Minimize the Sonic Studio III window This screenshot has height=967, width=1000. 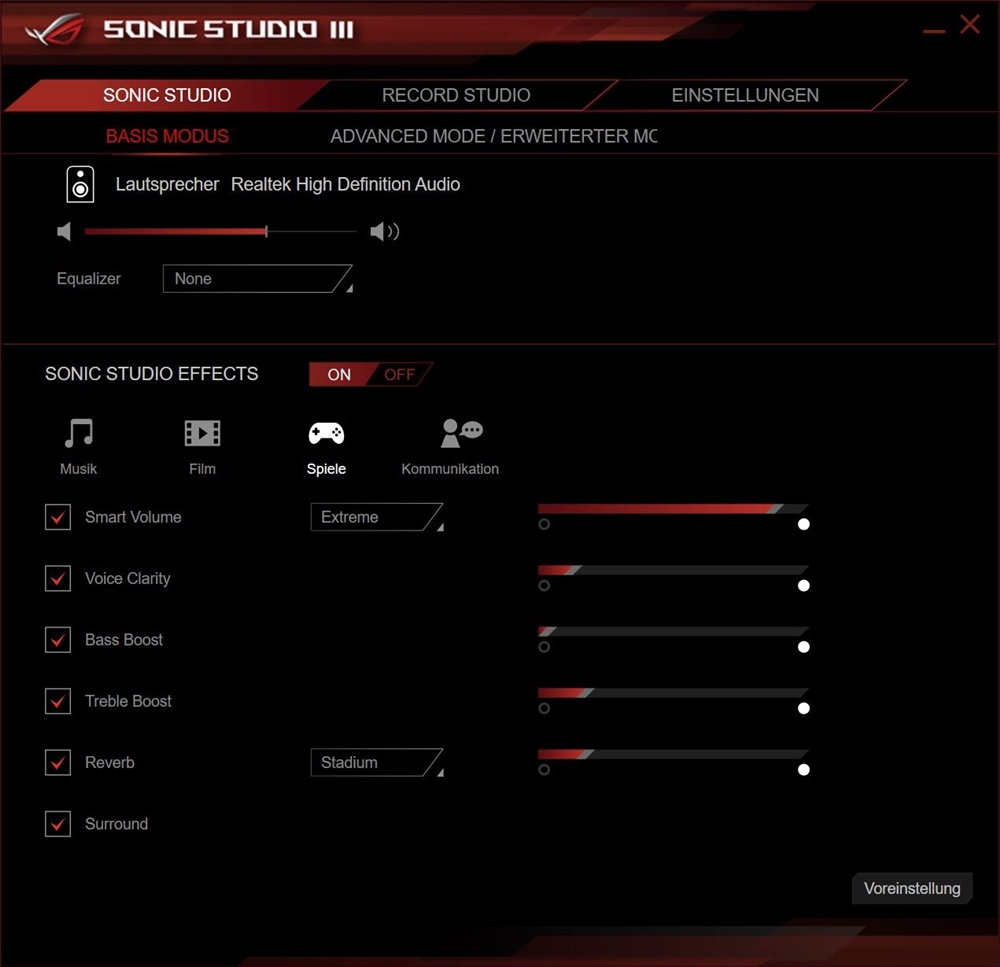[x=934, y=31]
